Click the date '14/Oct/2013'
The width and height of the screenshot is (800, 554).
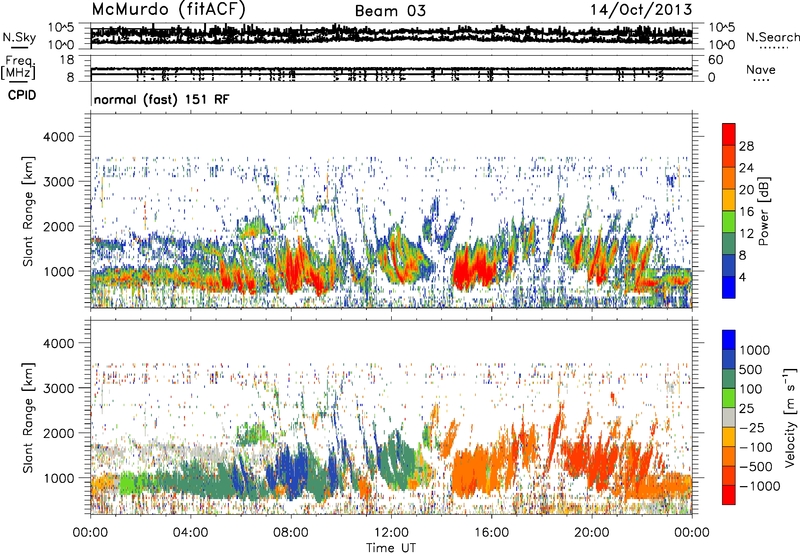(641, 10)
